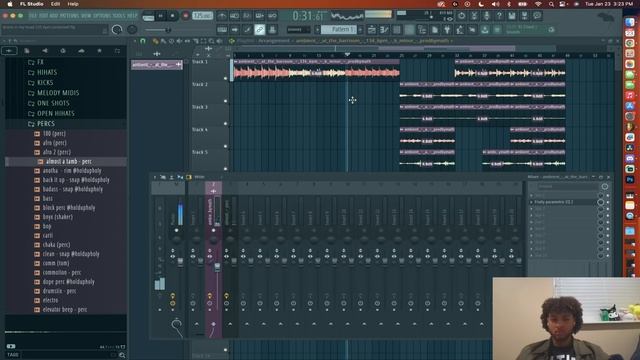Click the render/export audio icon

(x=524, y=16)
